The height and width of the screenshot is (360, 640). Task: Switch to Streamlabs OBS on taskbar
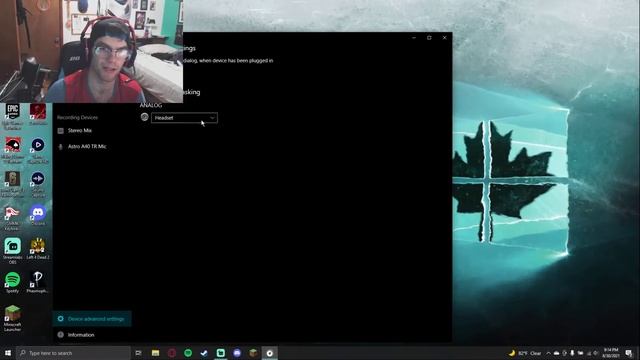point(221,353)
